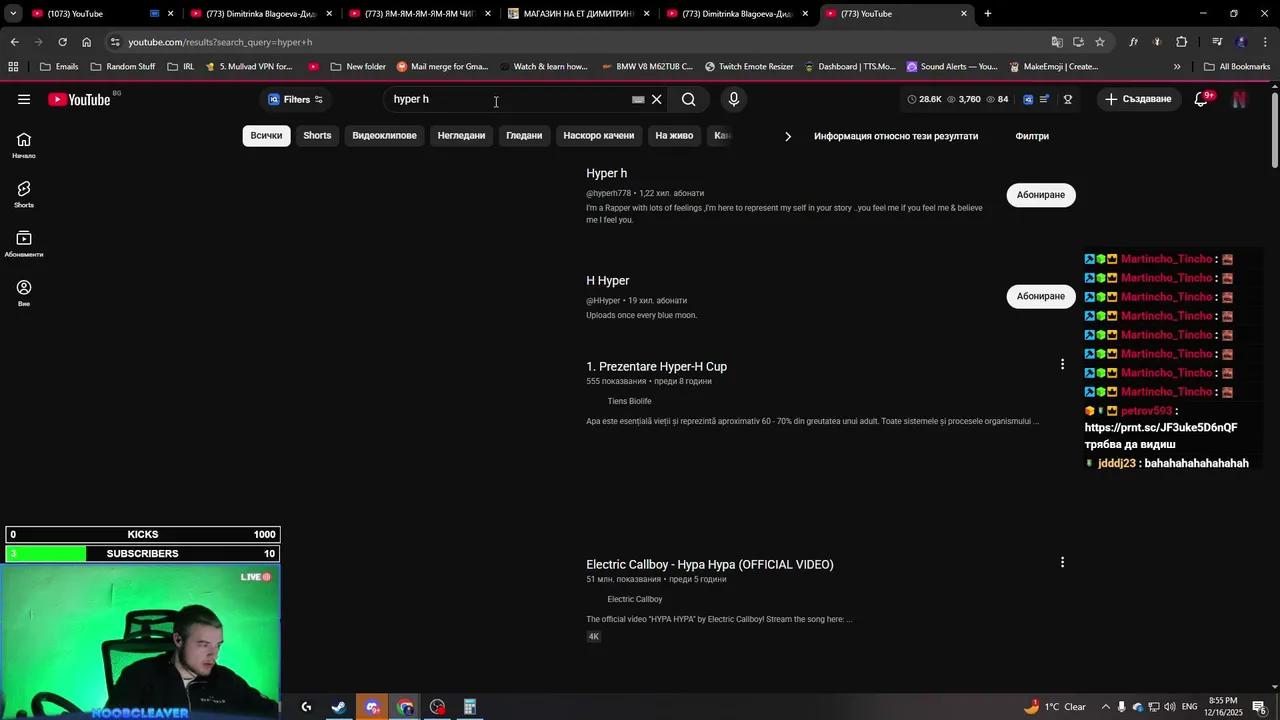Image resolution: width=1280 pixels, height=720 pixels.
Task: Open Chrome extensions puzzle icon
Action: 1182,42
